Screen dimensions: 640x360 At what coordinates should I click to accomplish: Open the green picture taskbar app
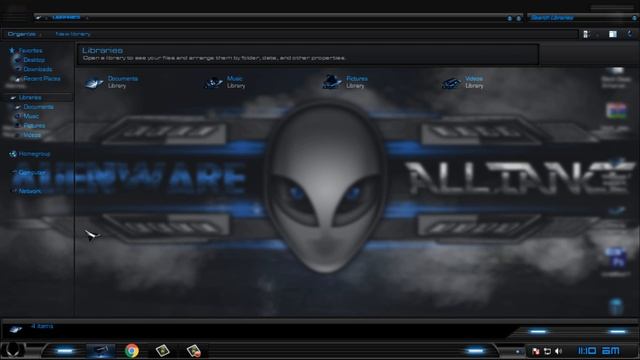click(162, 351)
